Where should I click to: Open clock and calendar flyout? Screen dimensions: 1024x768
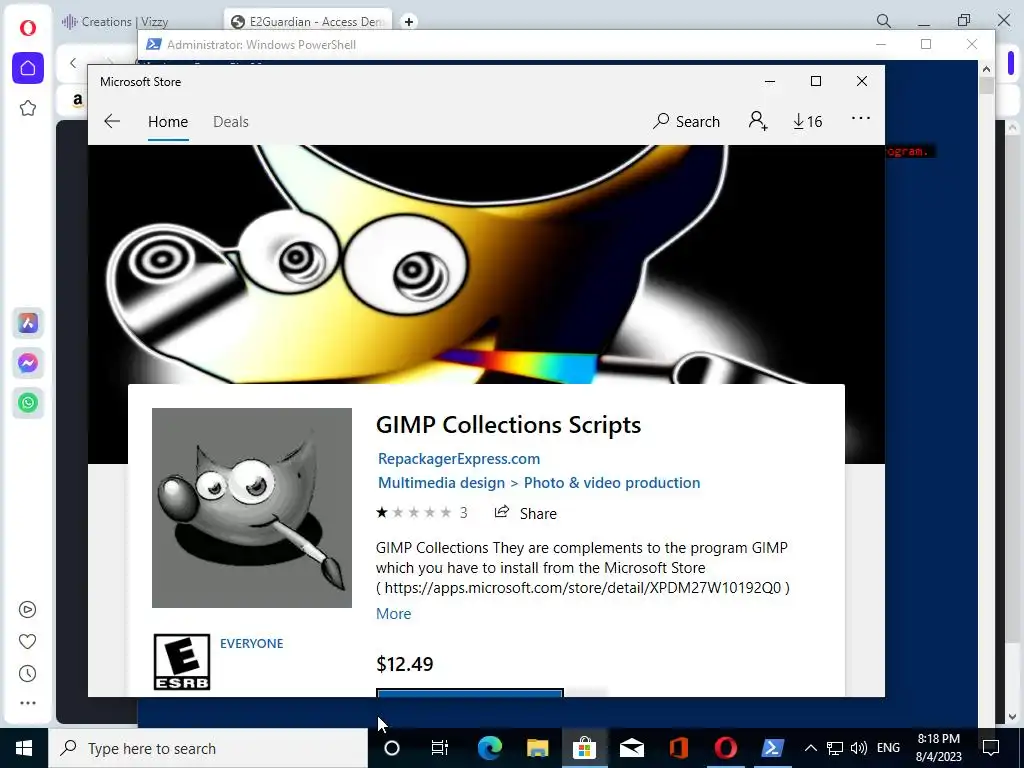(x=938, y=748)
